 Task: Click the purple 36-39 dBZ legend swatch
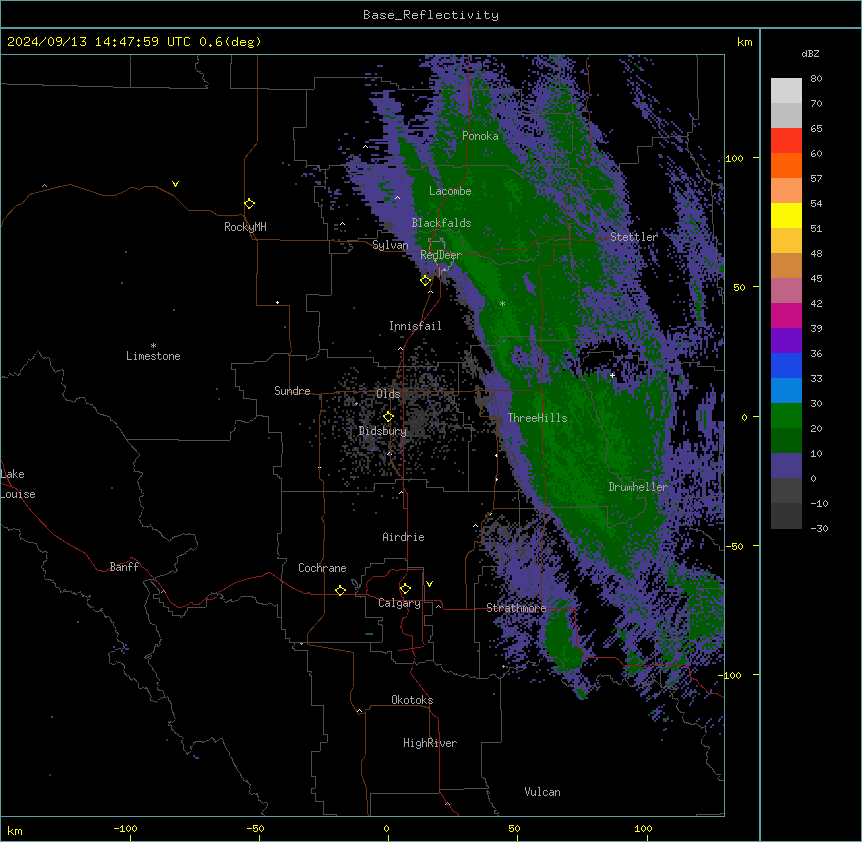[x=786, y=341]
